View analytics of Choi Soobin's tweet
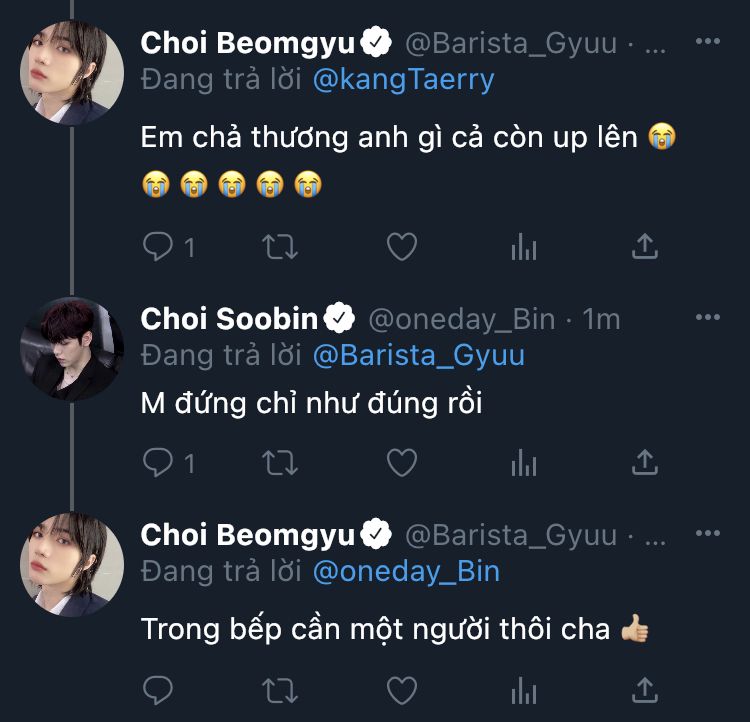Image resolution: width=750 pixels, height=722 pixels. [x=524, y=462]
